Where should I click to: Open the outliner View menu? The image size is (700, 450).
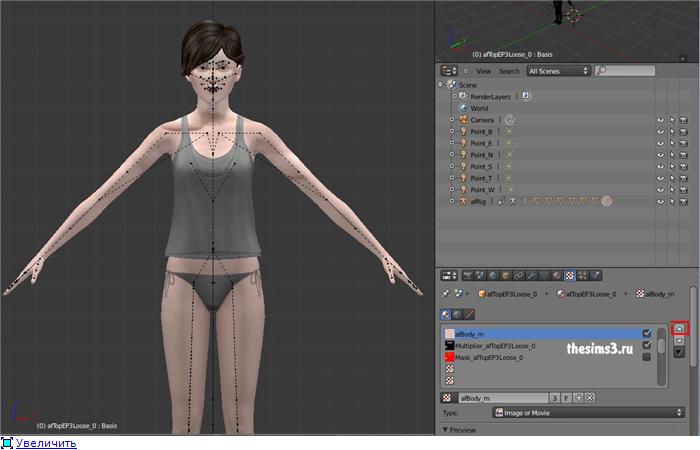coord(483,71)
